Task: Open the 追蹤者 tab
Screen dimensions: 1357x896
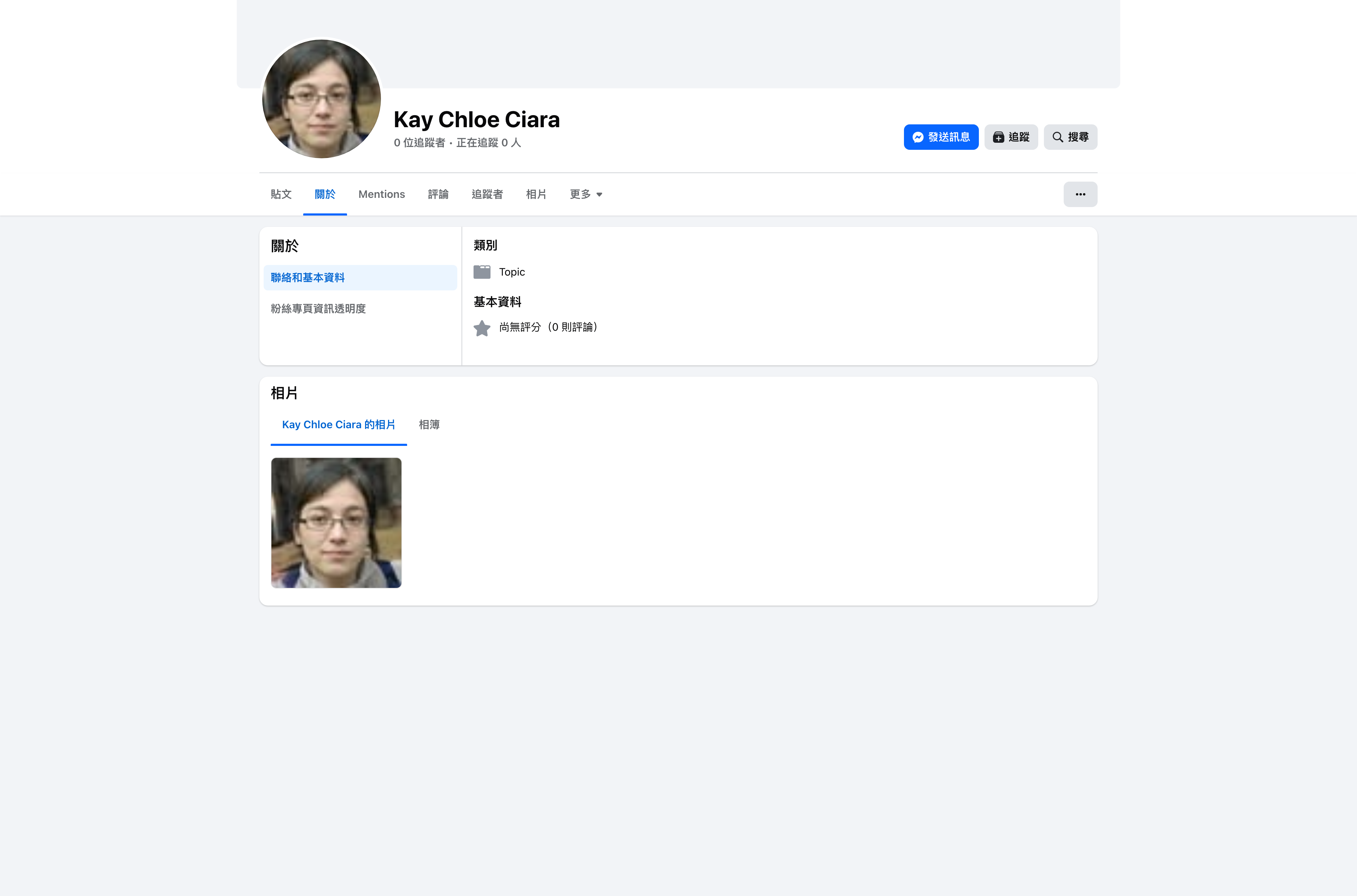Action: (487, 194)
